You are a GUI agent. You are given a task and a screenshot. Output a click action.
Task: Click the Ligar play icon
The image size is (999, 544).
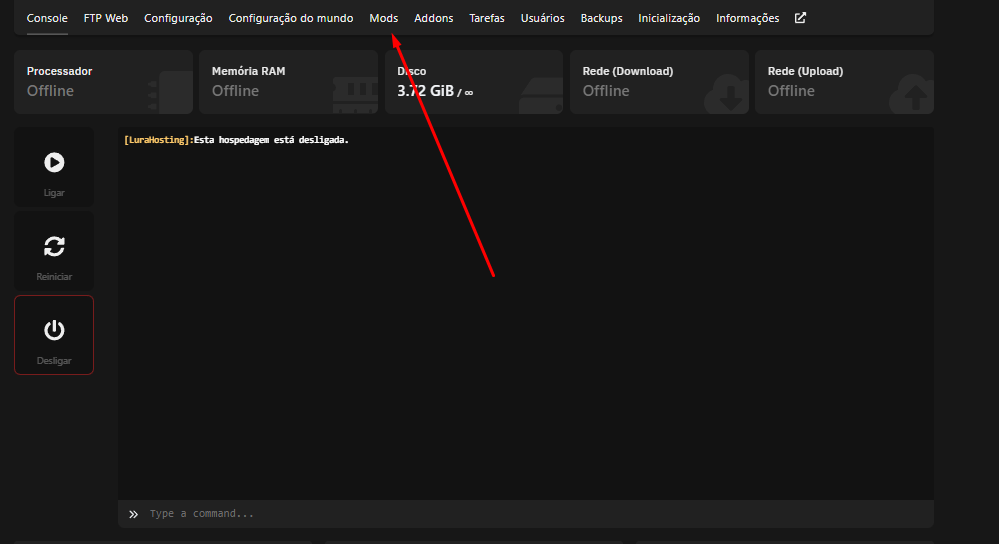54,162
